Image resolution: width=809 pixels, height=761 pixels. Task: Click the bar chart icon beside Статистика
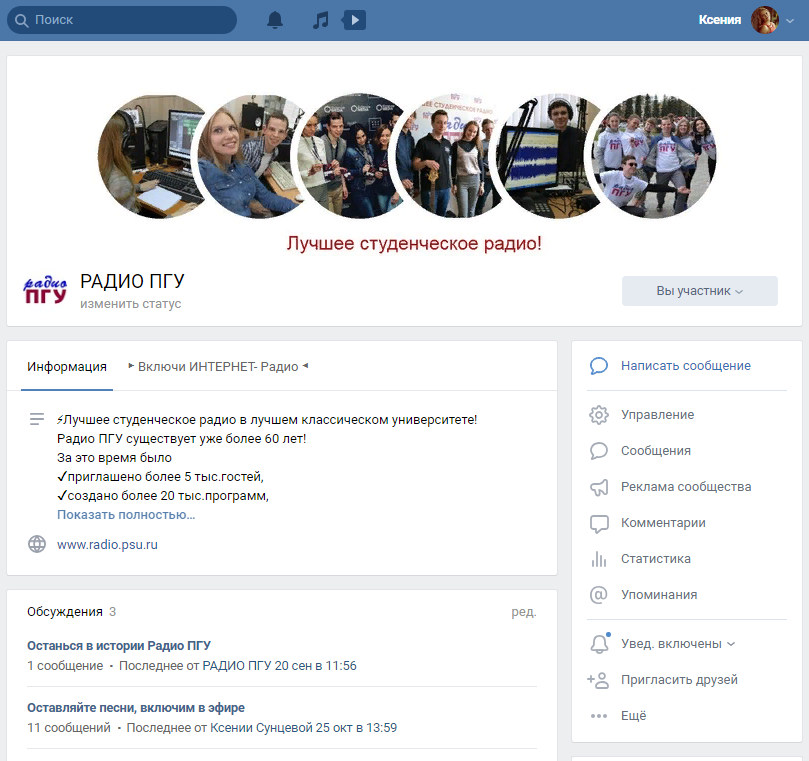coord(598,559)
